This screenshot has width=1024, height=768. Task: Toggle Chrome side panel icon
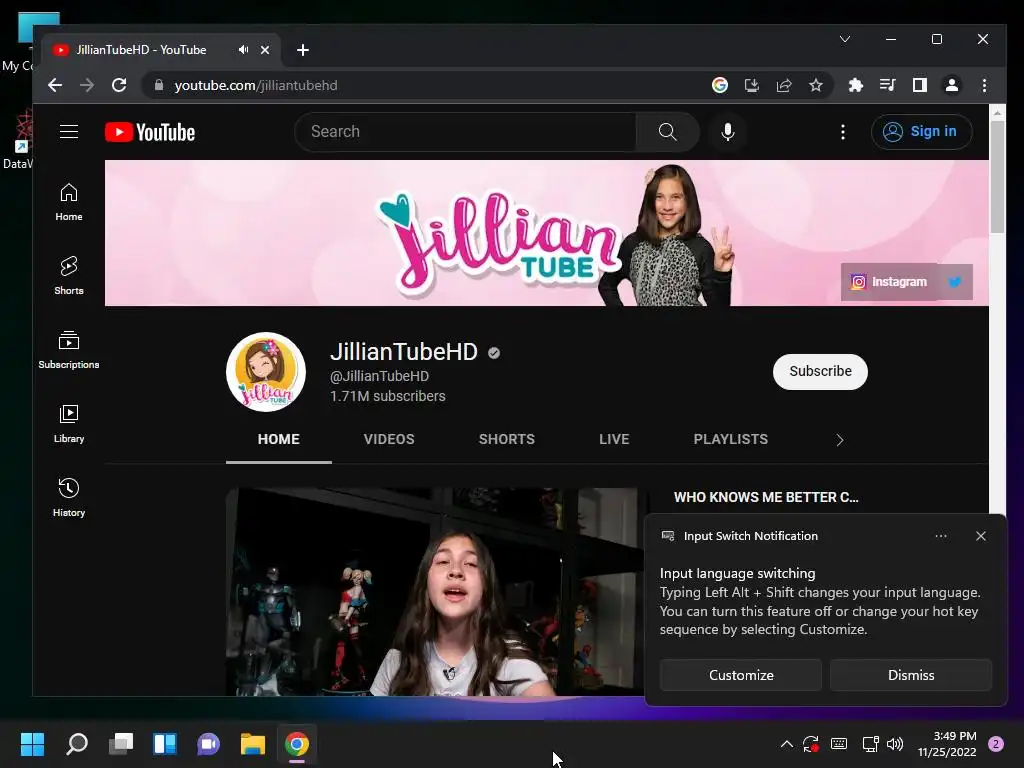[x=920, y=85]
